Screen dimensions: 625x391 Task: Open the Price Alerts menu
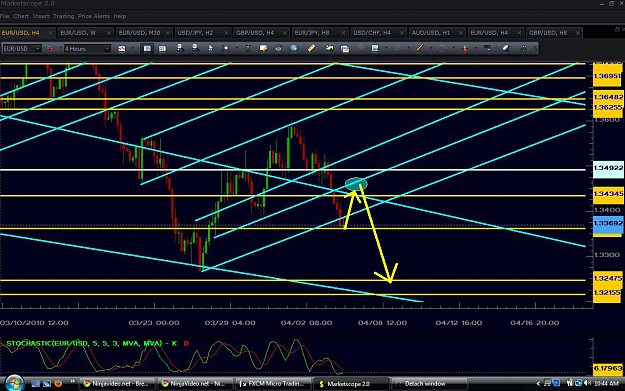pos(94,16)
